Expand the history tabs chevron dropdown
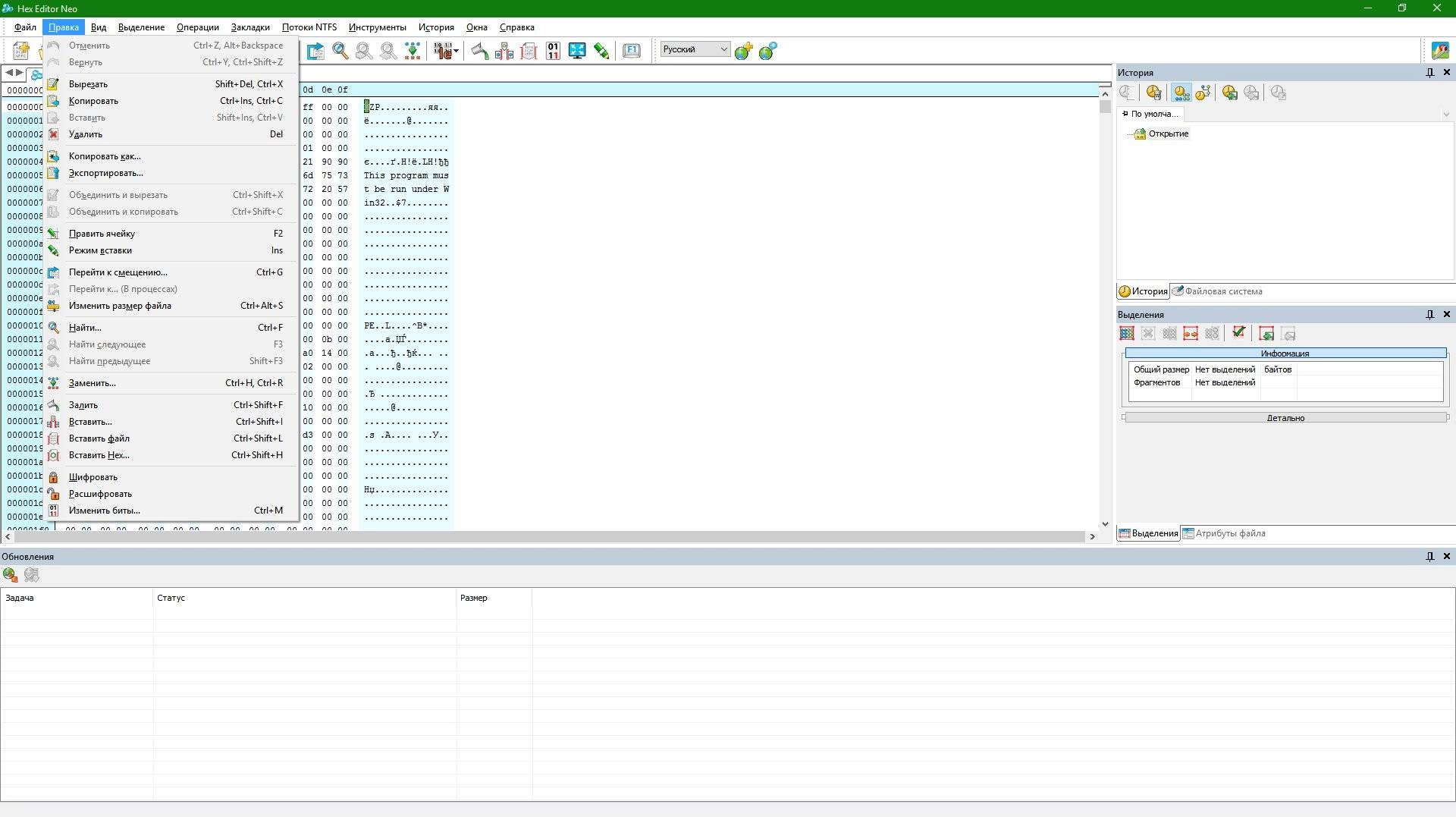 1445,115
